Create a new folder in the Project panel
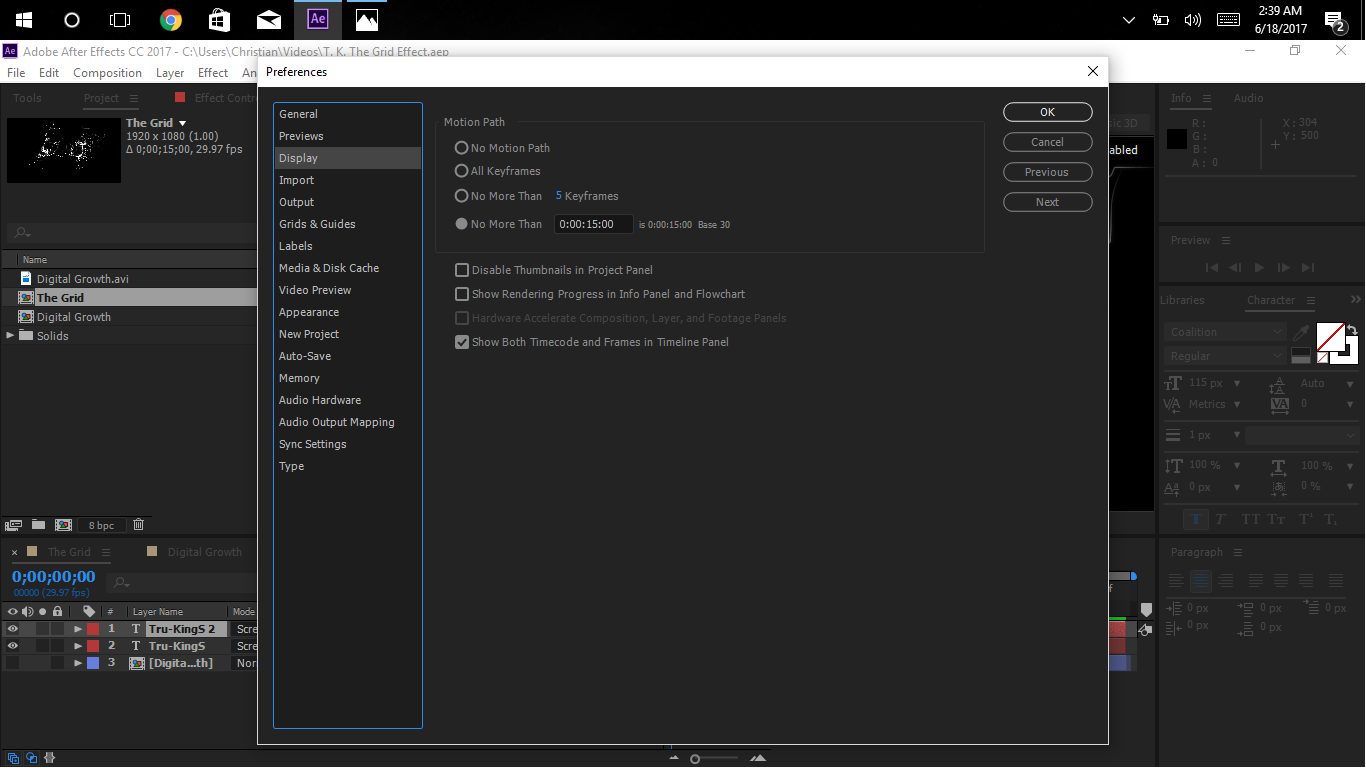This screenshot has width=1366, height=768. pyautogui.click(x=38, y=524)
